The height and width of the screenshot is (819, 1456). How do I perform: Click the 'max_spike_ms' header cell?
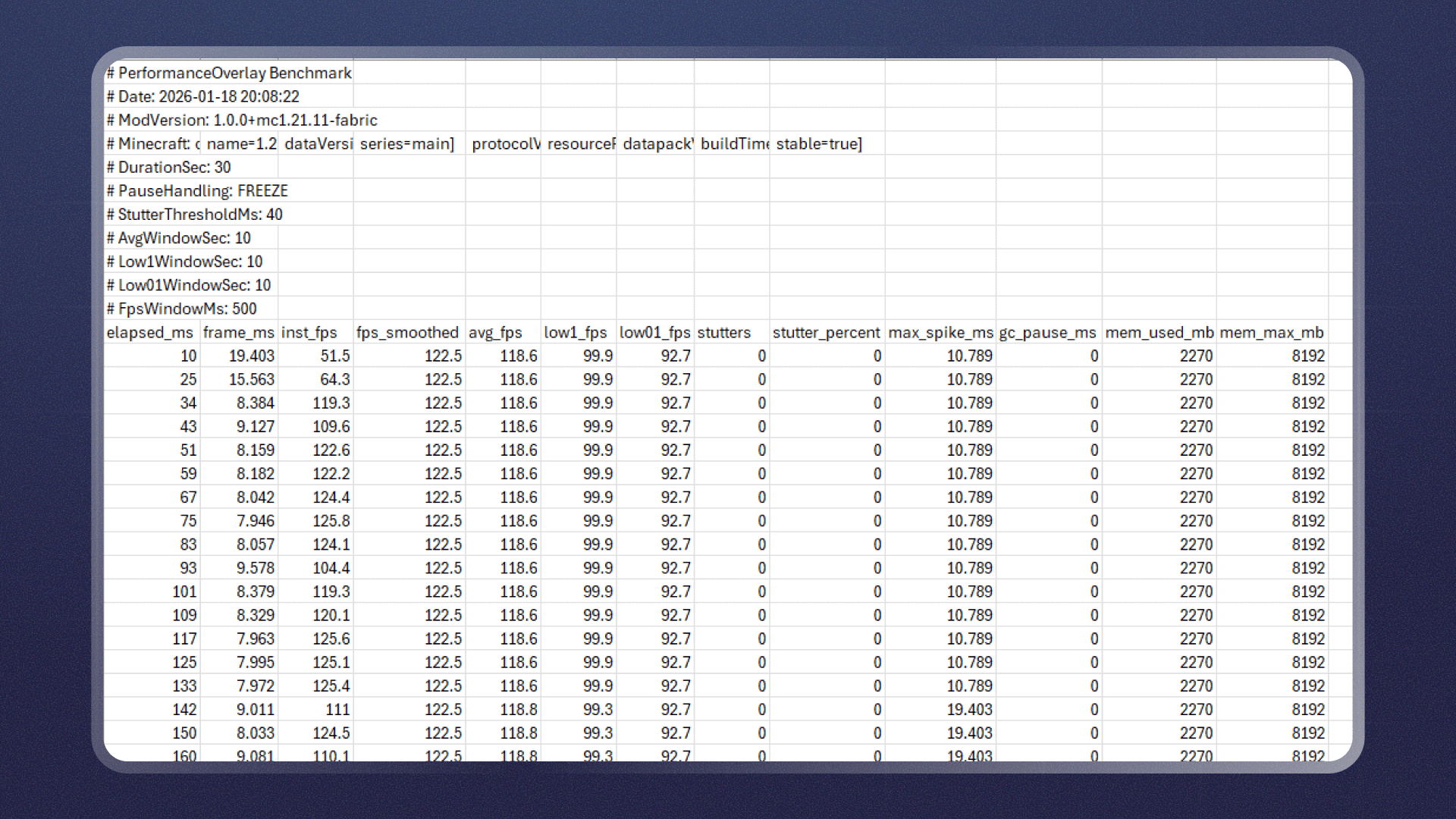(940, 332)
